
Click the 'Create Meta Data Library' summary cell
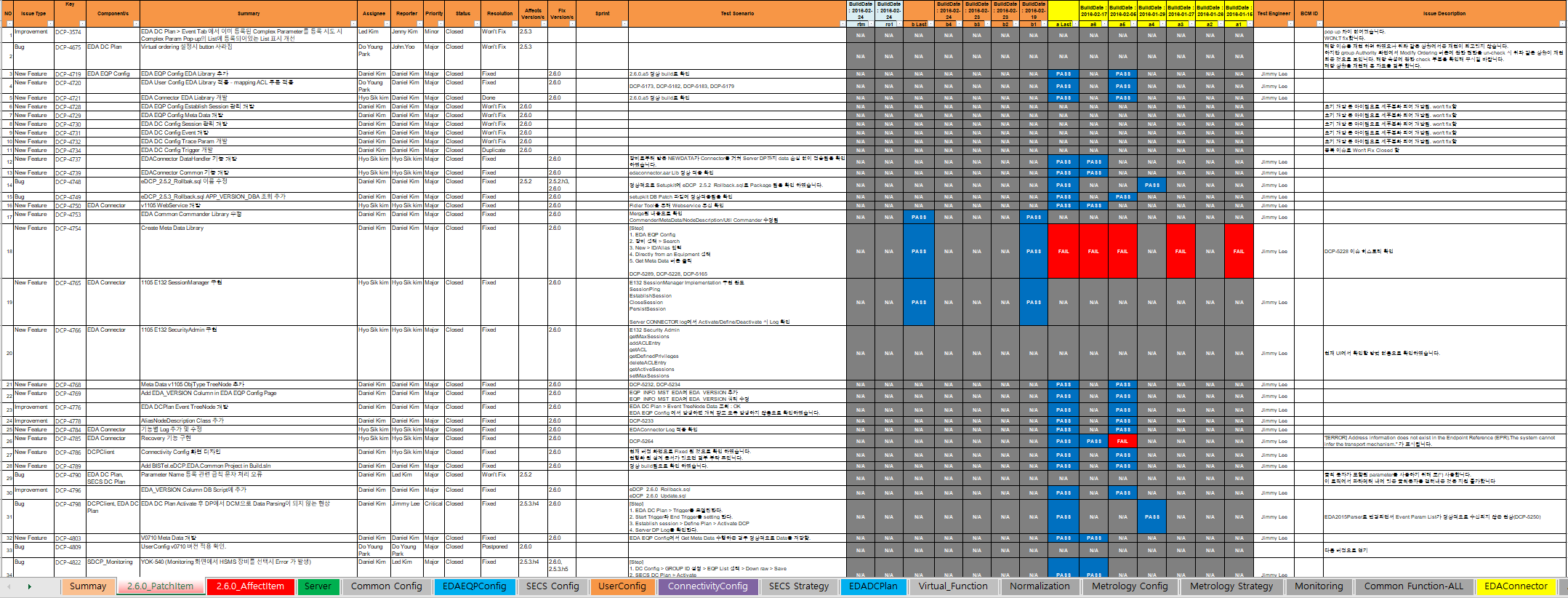pos(248,251)
